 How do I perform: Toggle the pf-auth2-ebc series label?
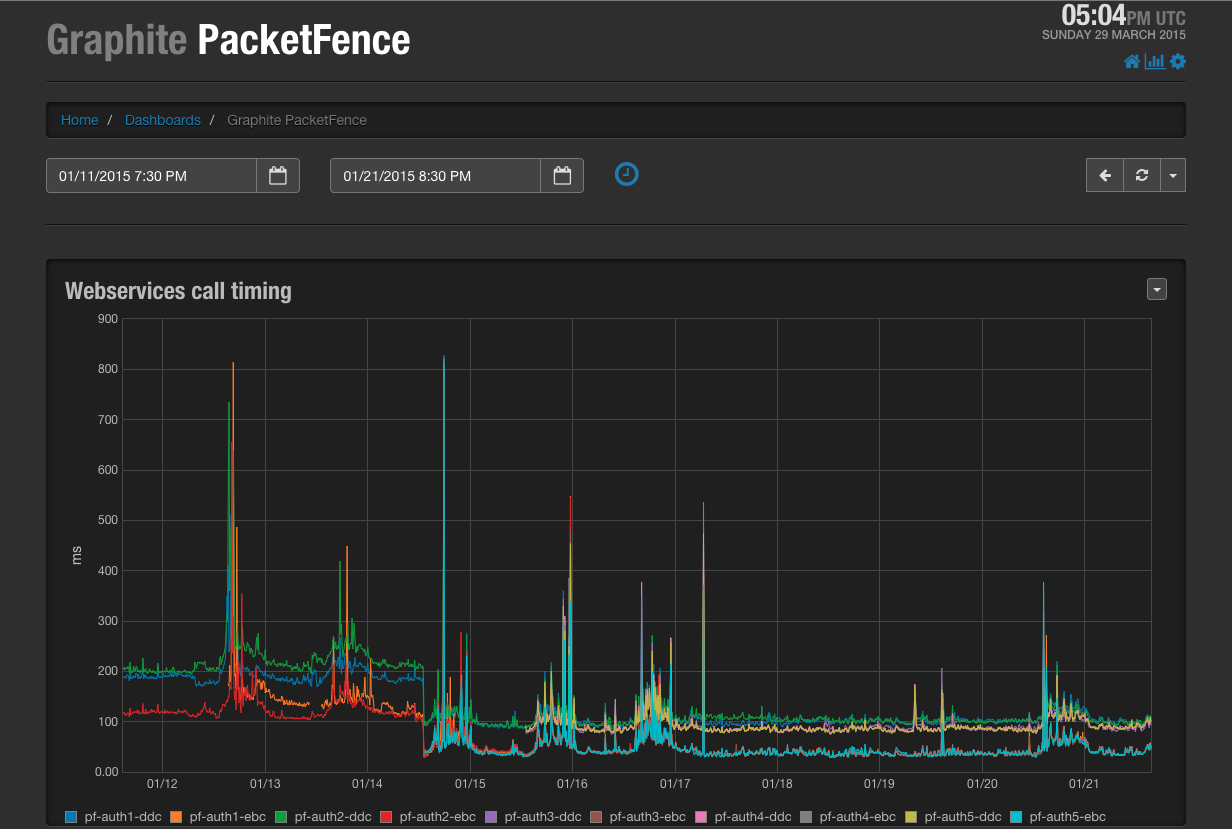[x=438, y=817]
